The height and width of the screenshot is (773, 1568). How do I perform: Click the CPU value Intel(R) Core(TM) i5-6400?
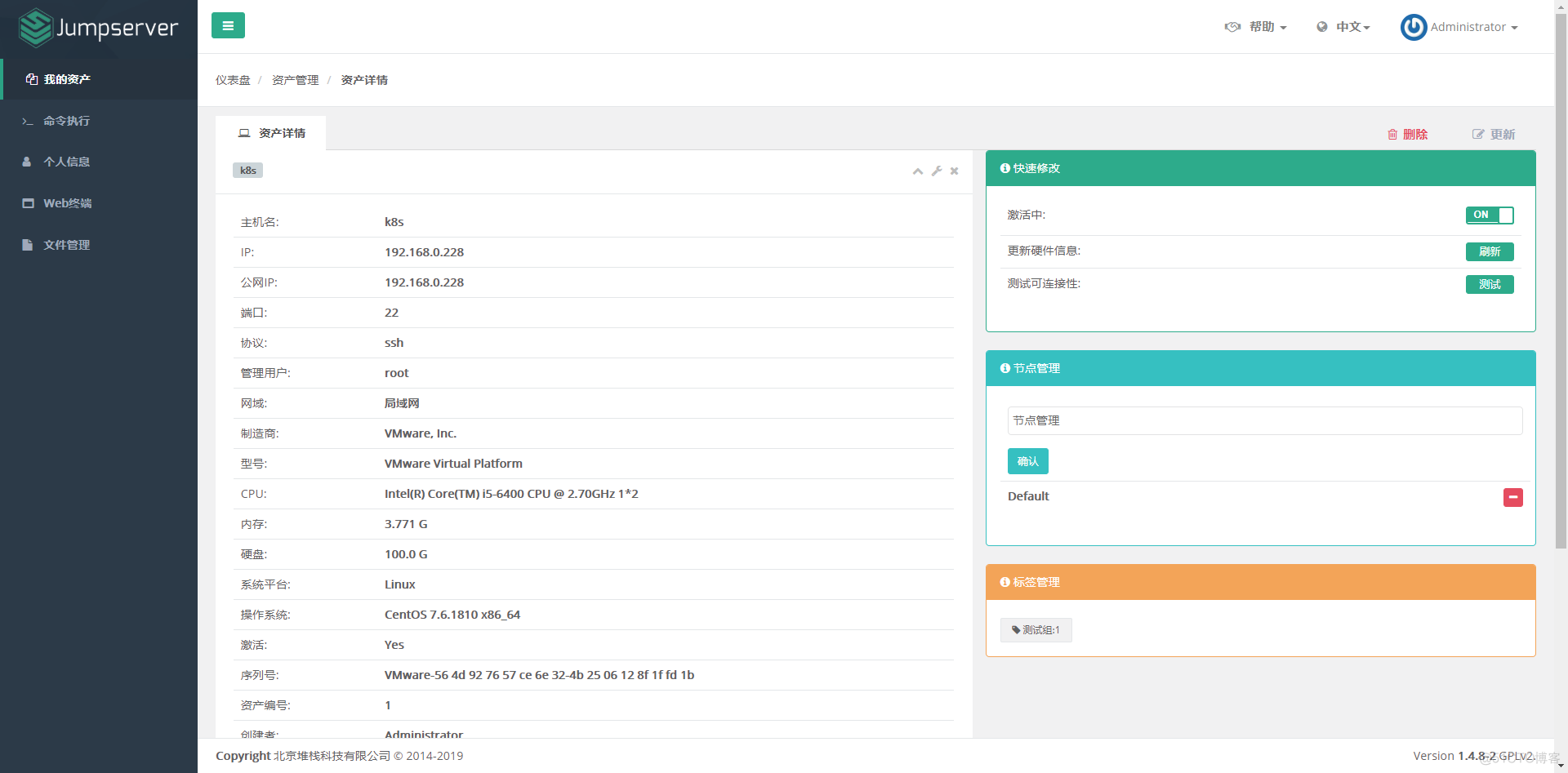(511, 494)
